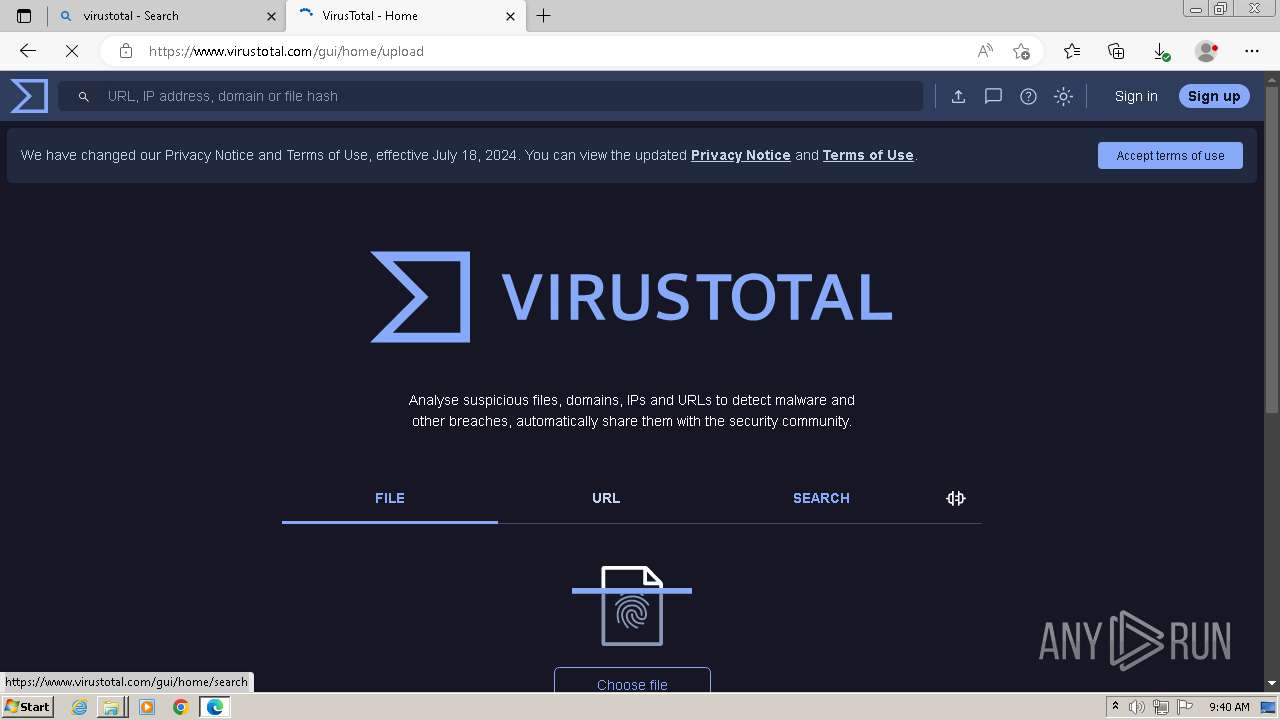Viewport: 1280px width, 720px height.
Task: Open a new browser tab
Action: click(543, 16)
